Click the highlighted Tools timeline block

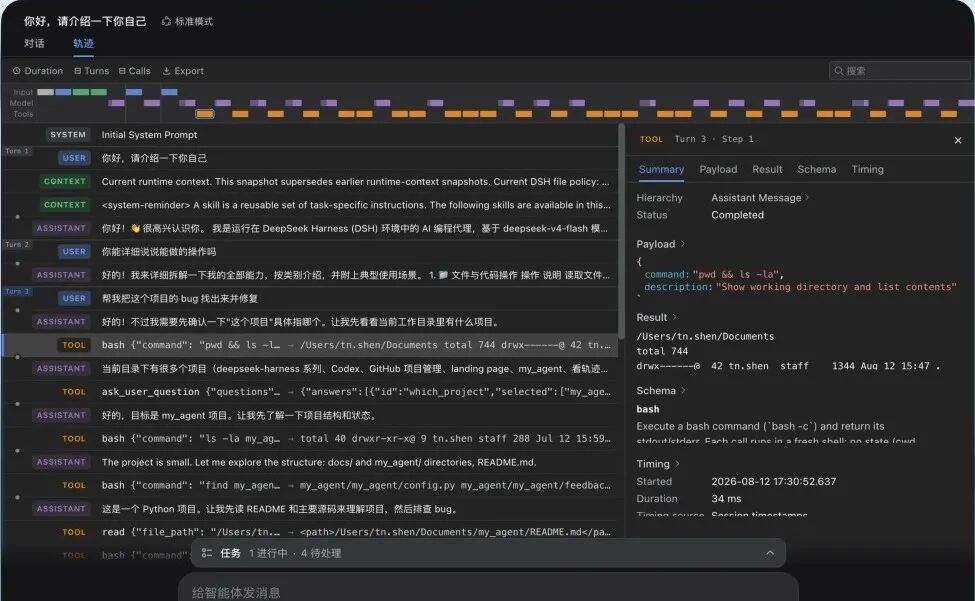205,114
